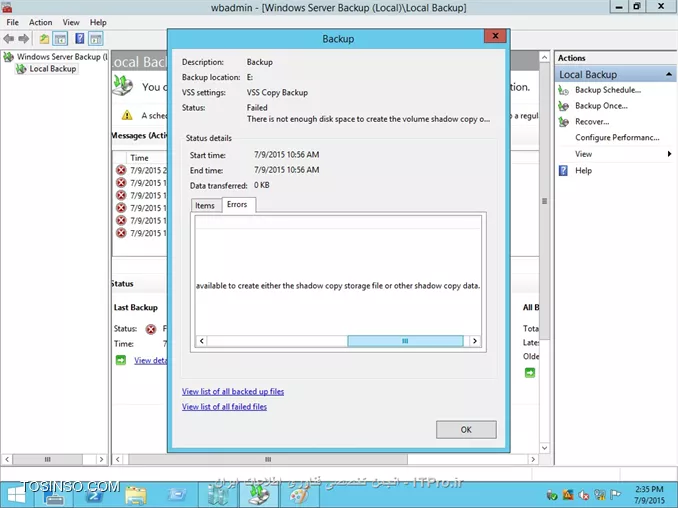Click the error message text in Errors list
The width and height of the screenshot is (678, 508).
click(x=338, y=286)
